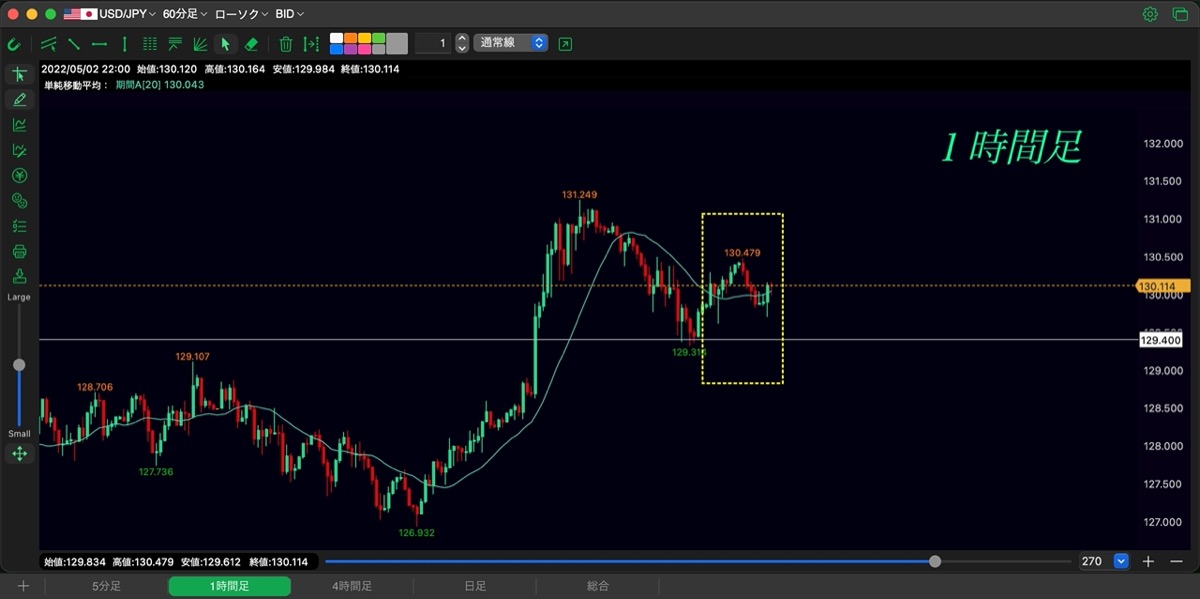1200x599 pixels.
Task: Click the printer icon in the left sidebar
Action: pos(19,251)
